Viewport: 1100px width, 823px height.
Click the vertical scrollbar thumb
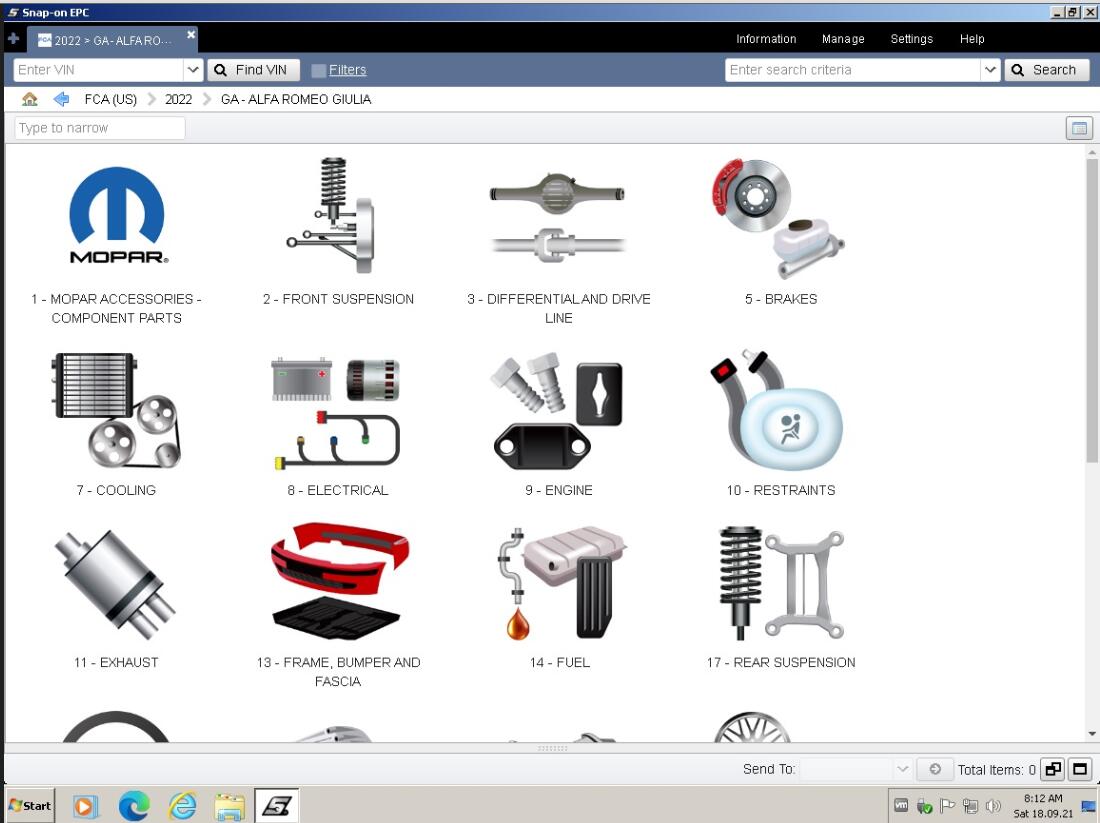pos(1092,310)
